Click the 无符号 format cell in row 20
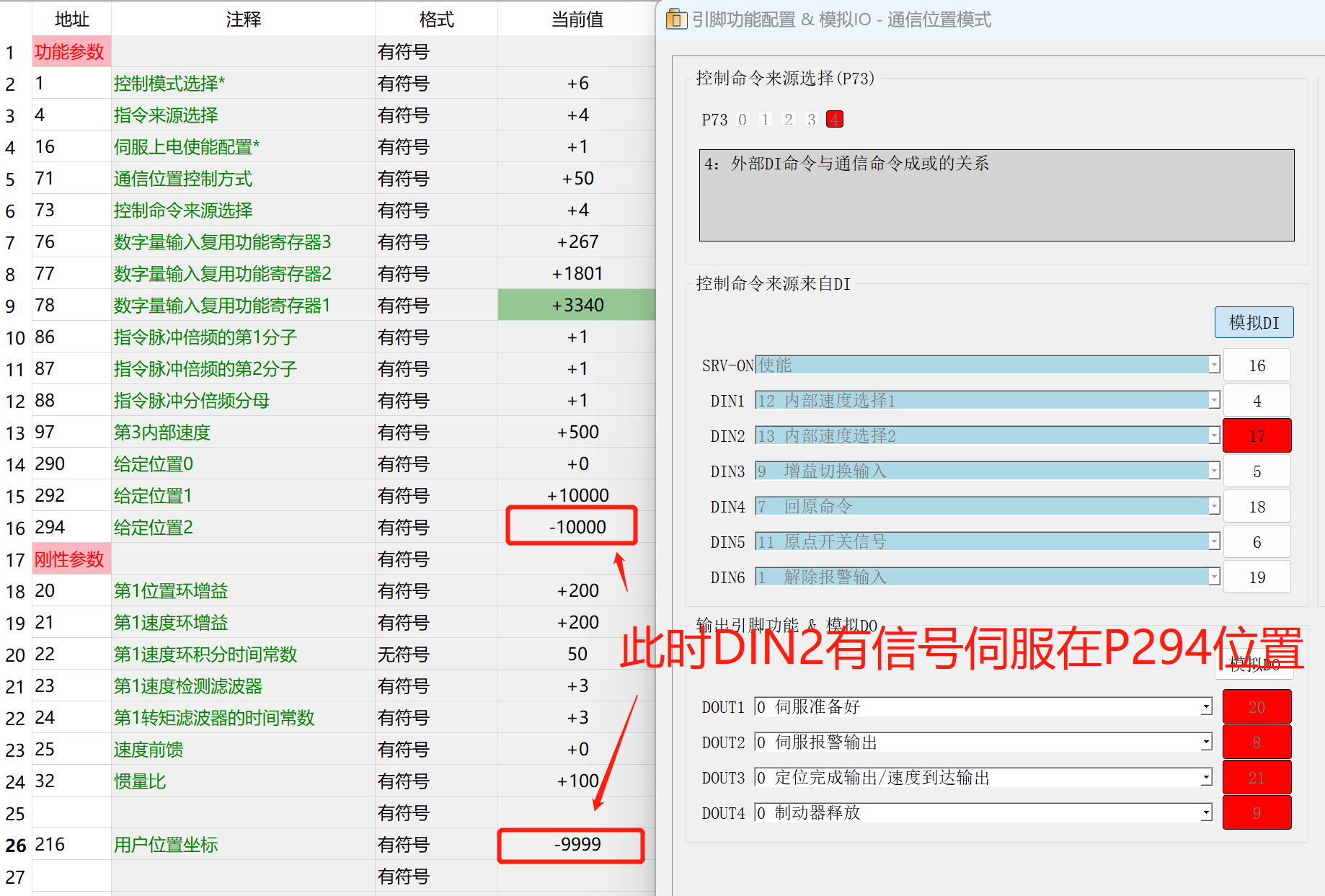1325x896 pixels. pyautogui.click(x=436, y=655)
